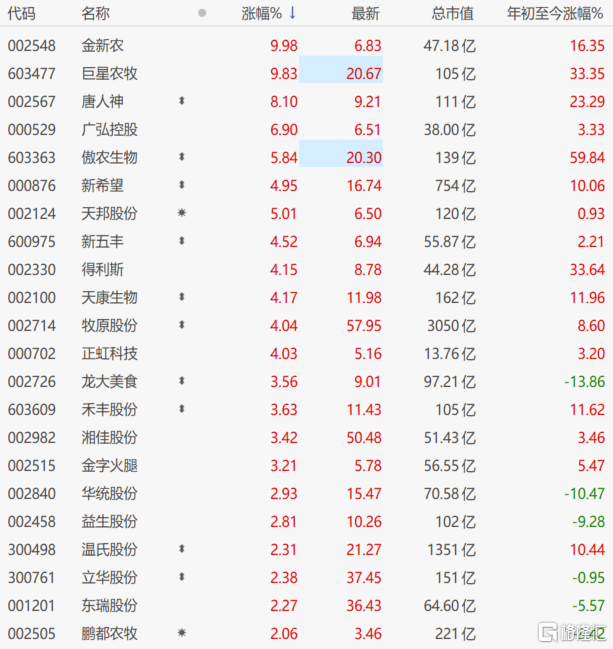
Task: Click the star icon beside 天邦股份
Action: click(x=182, y=213)
